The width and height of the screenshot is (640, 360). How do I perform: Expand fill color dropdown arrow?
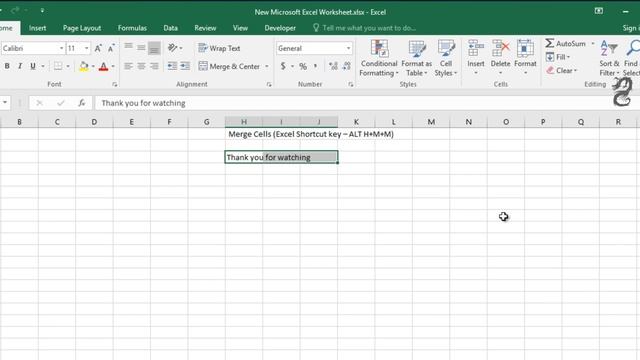tap(93, 66)
